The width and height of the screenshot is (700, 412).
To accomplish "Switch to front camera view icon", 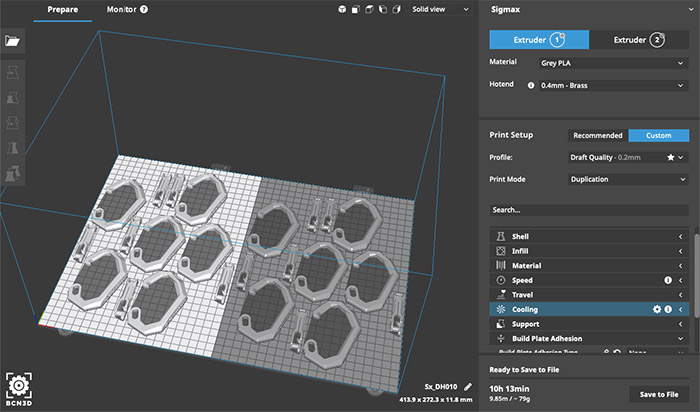I will pos(356,9).
